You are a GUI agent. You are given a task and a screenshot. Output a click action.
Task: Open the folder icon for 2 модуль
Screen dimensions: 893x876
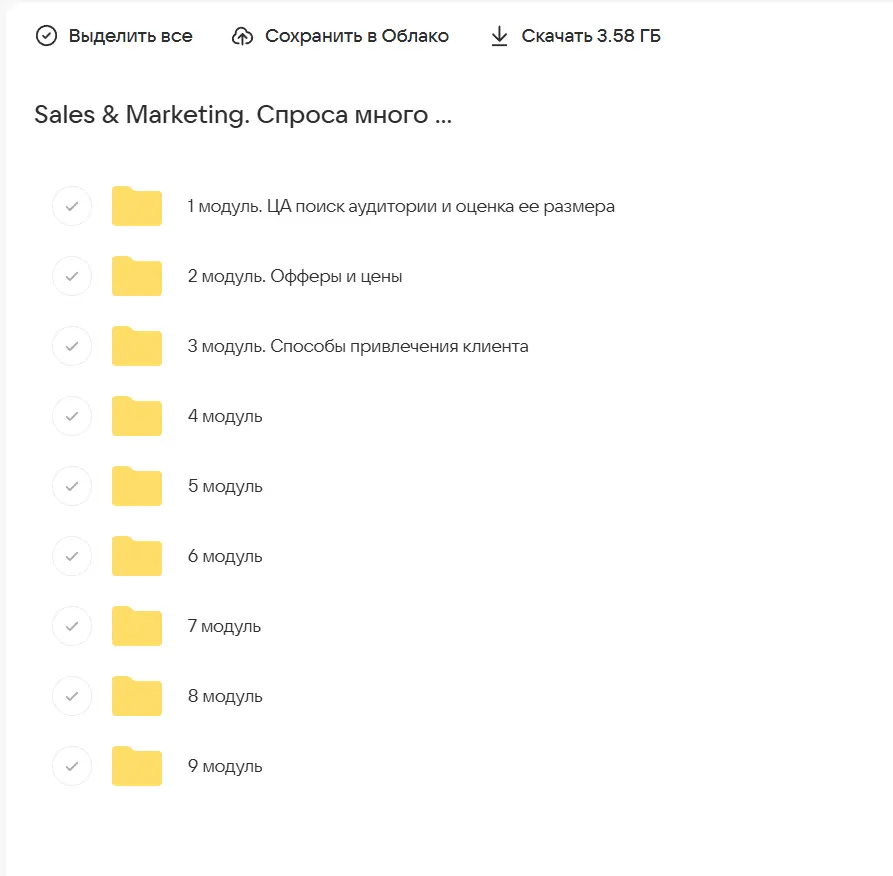(137, 276)
